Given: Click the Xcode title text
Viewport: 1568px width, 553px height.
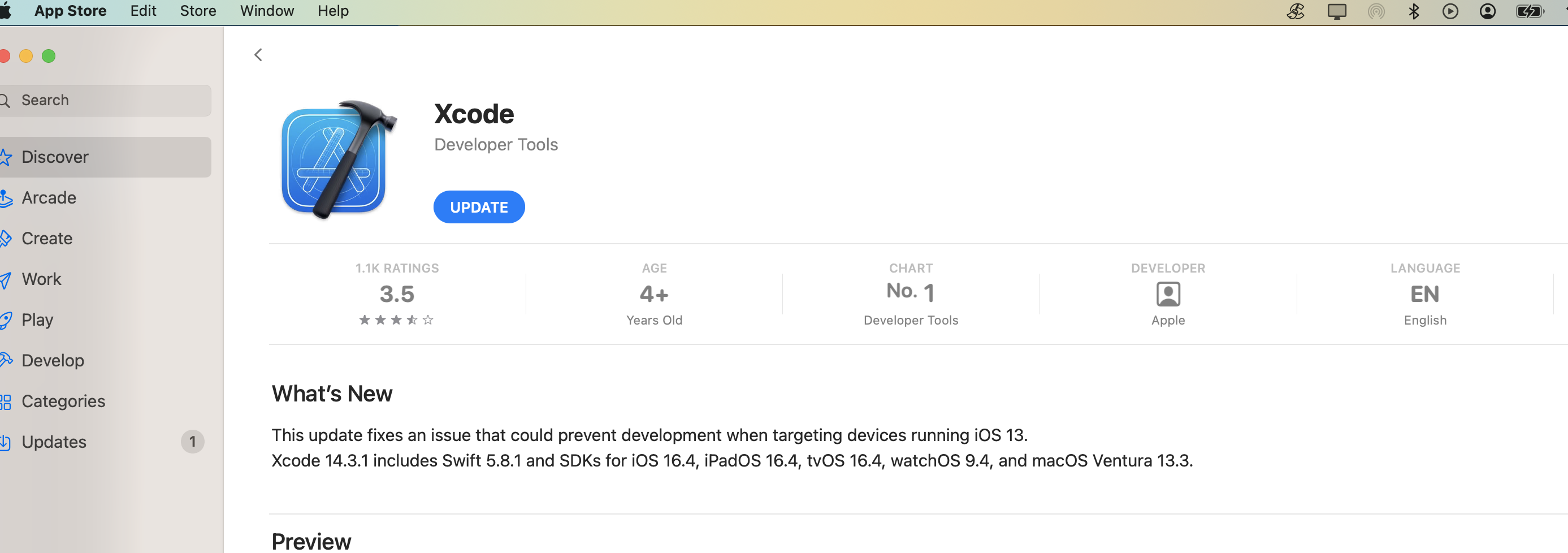Looking at the screenshot, I should pyautogui.click(x=474, y=114).
